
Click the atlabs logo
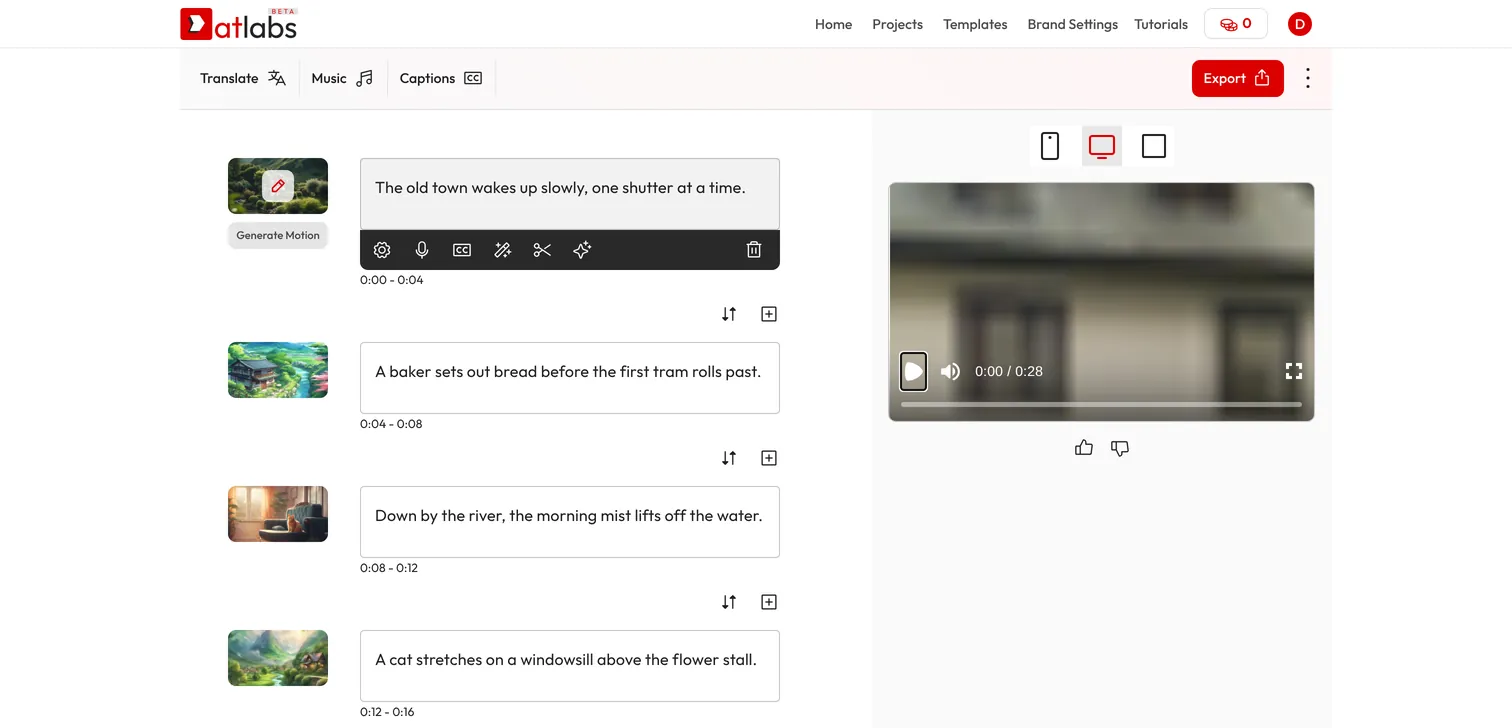(239, 24)
